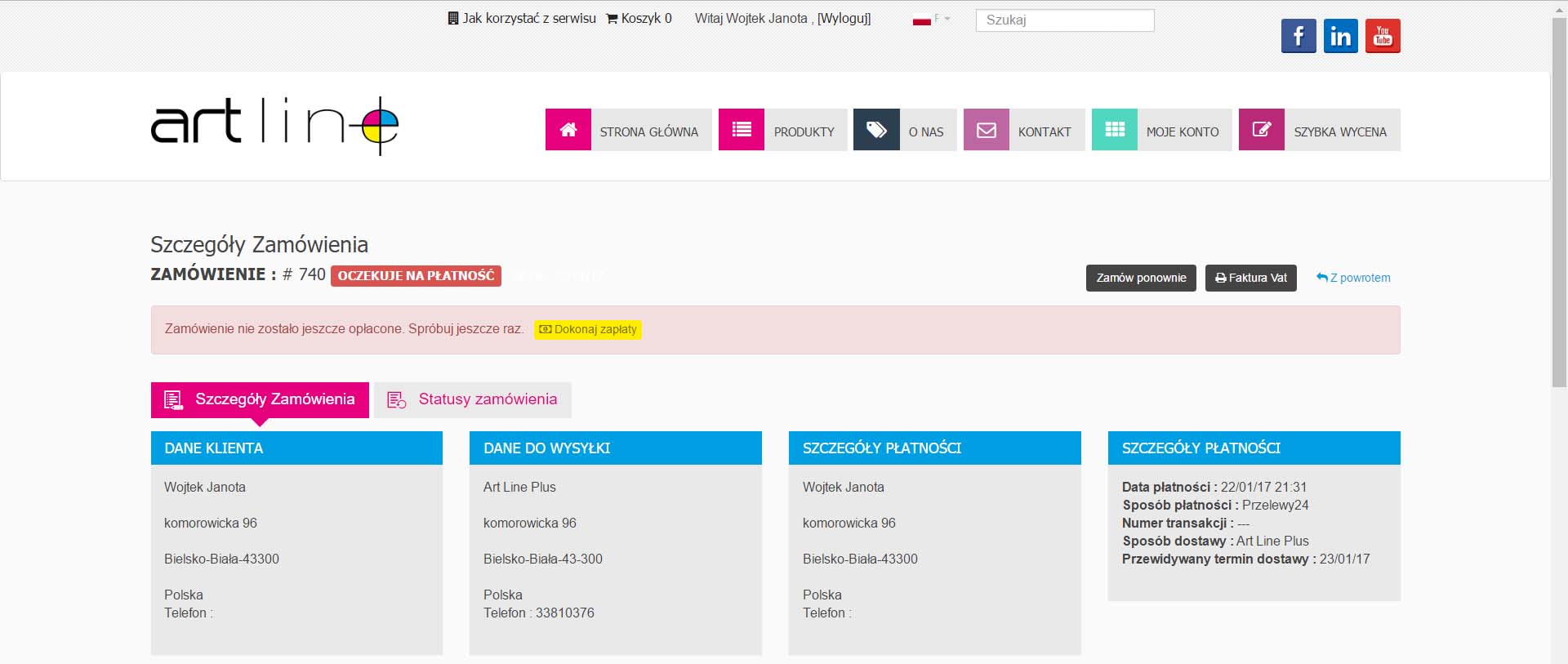The image size is (1568, 664).
Task: Select the Szczegóły Zamówienia tab
Action: tap(260, 399)
